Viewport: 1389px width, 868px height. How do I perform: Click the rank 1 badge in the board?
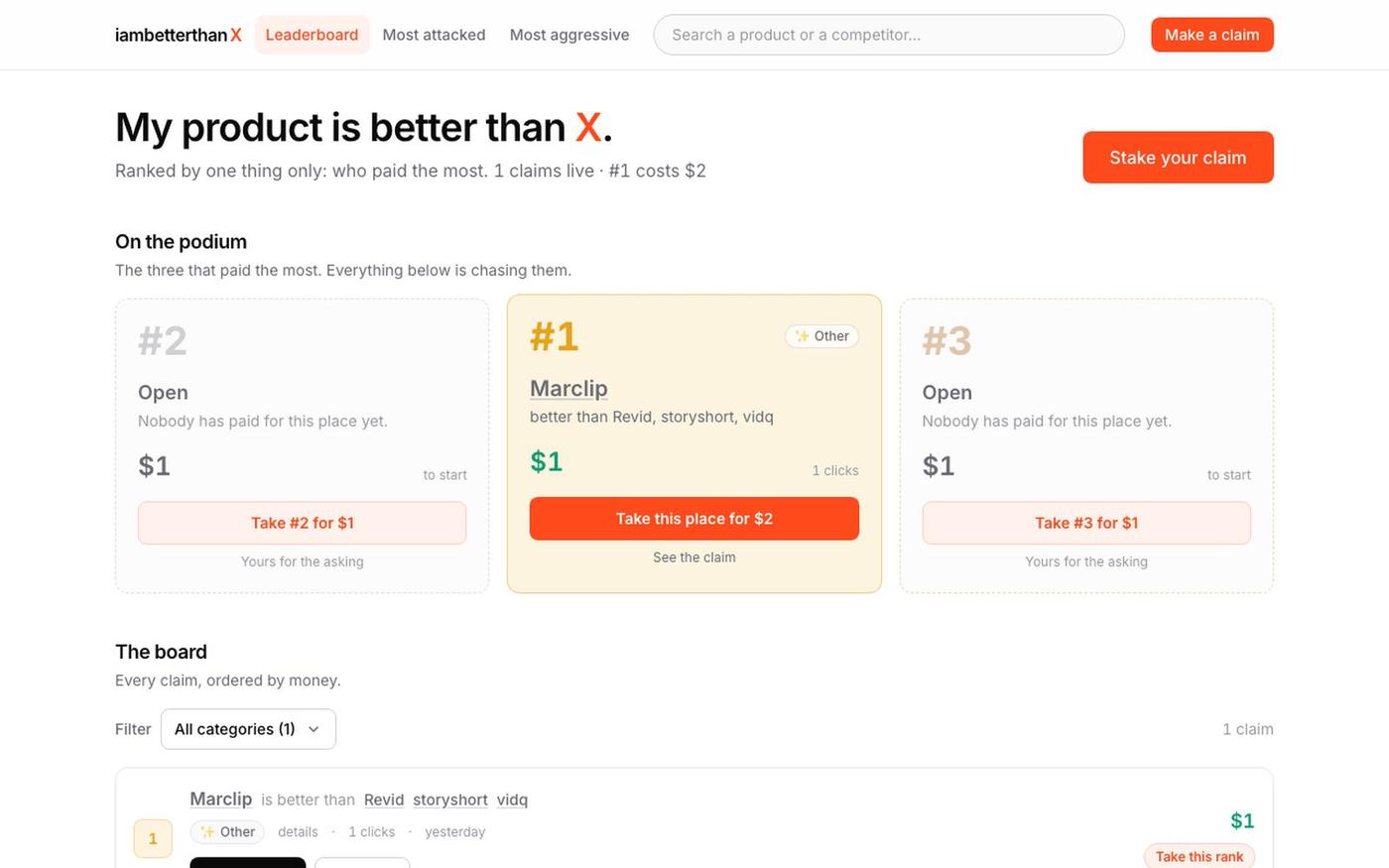pos(153,839)
